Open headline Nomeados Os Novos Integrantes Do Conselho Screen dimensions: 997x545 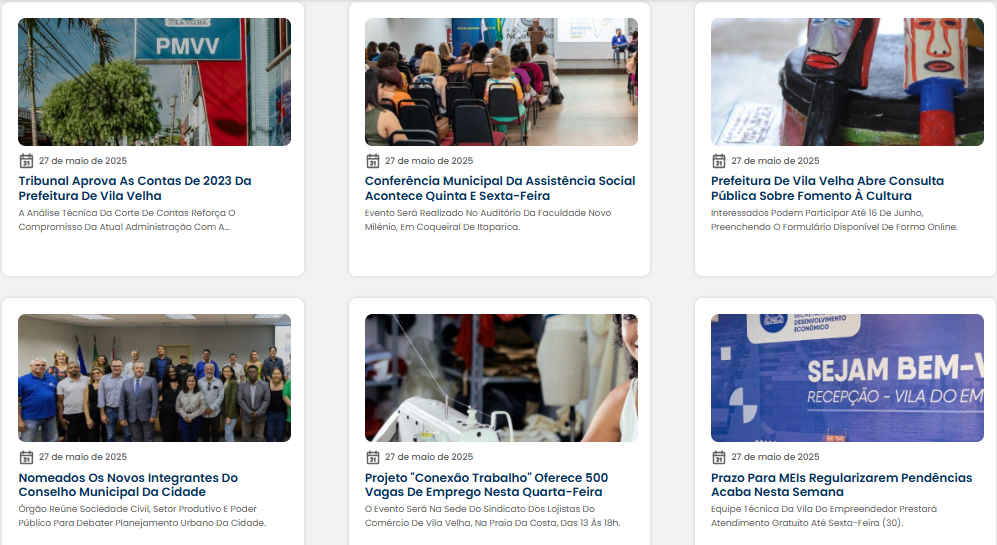pos(128,485)
